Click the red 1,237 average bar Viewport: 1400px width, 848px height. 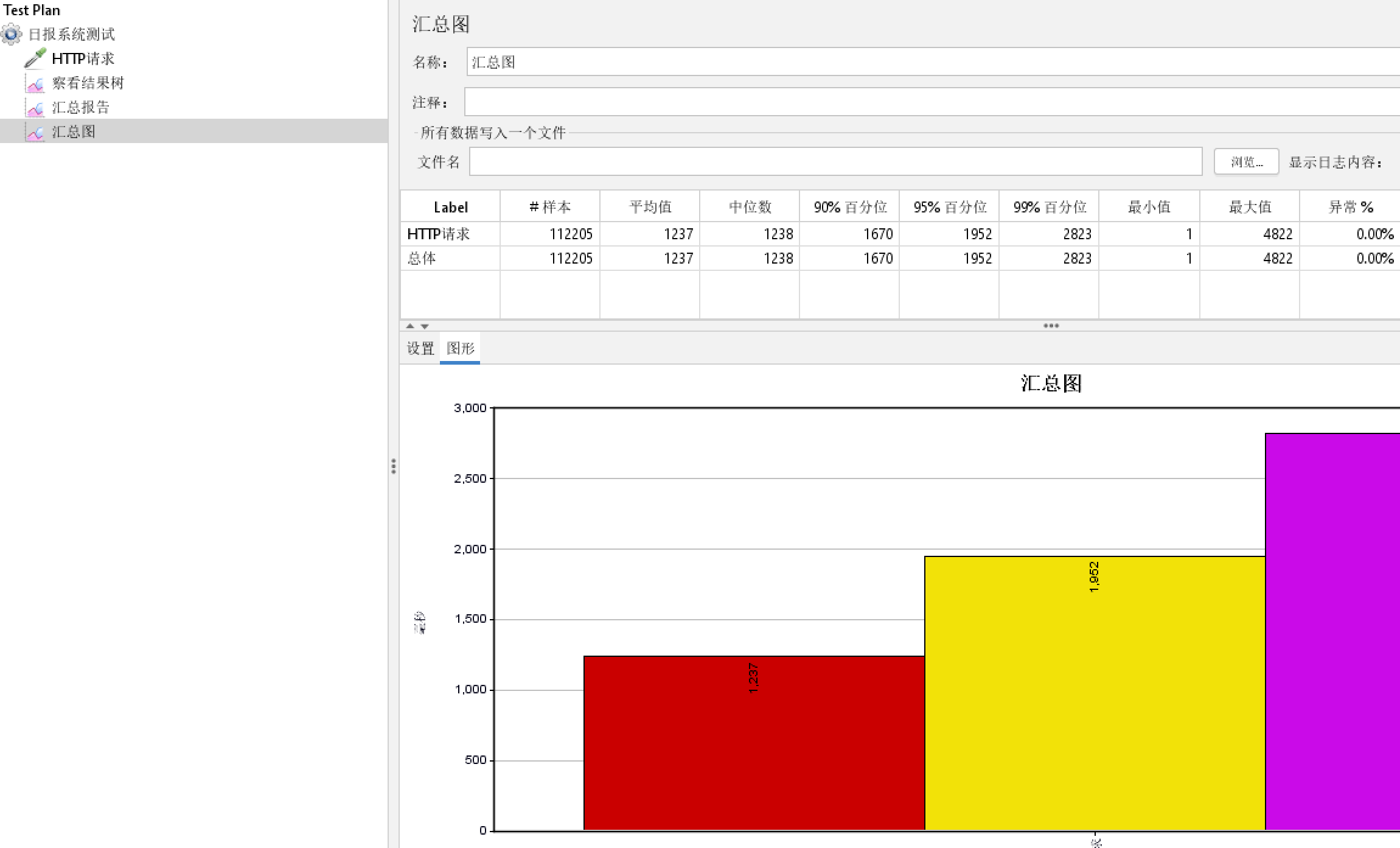[754, 743]
